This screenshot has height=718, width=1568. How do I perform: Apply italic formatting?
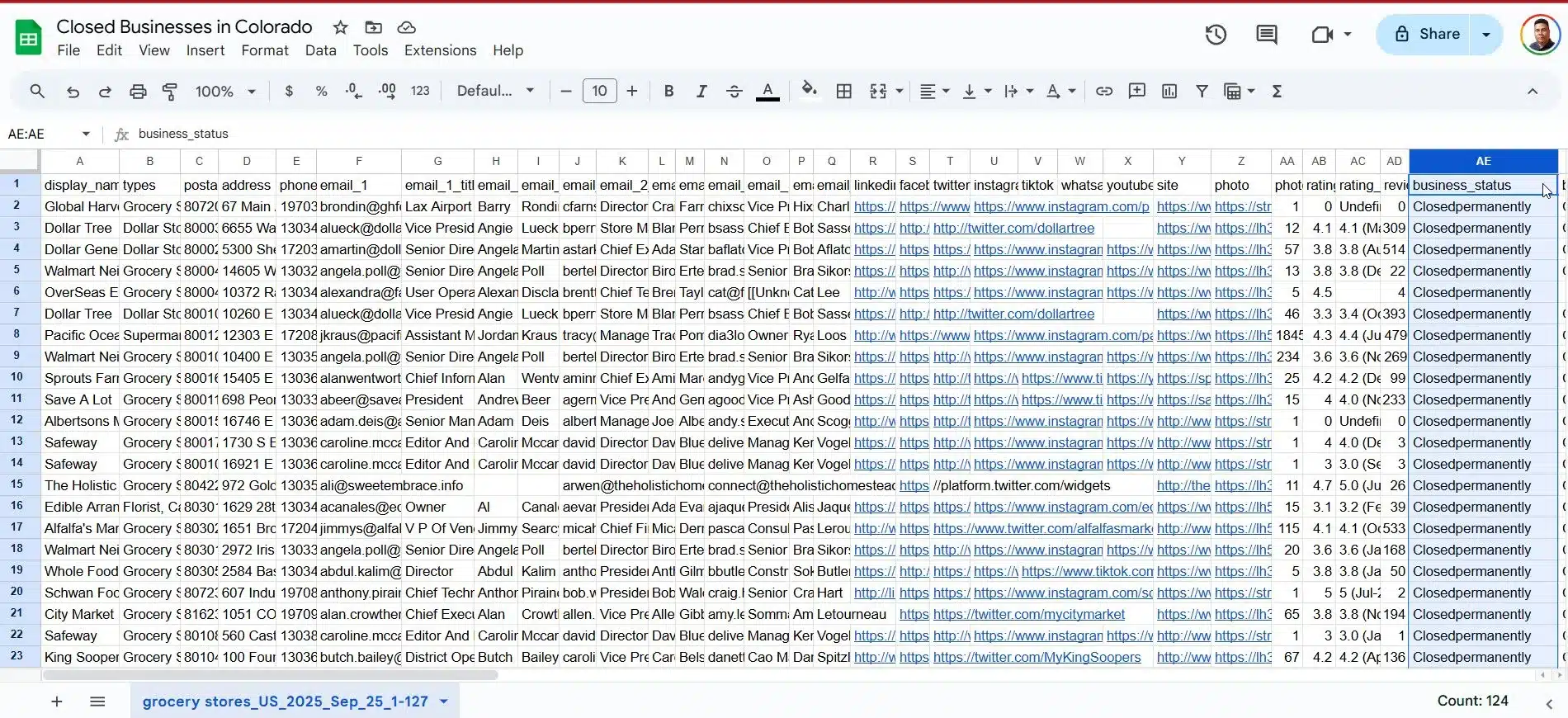(701, 91)
